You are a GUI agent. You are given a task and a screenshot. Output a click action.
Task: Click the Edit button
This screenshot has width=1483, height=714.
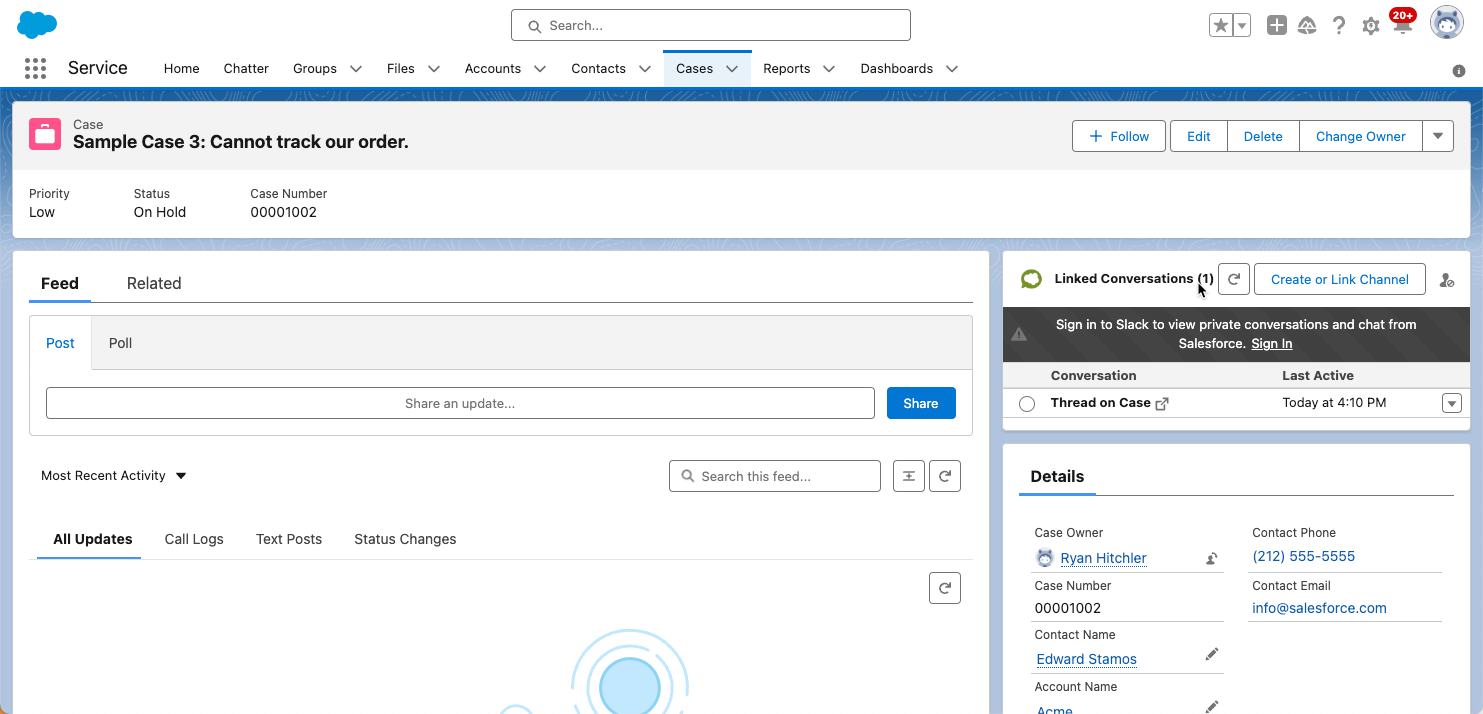pos(1199,136)
